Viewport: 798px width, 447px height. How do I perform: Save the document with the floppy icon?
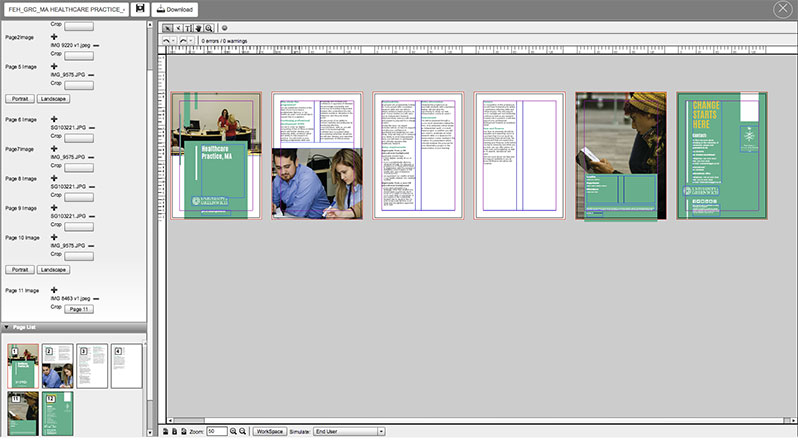140,9
